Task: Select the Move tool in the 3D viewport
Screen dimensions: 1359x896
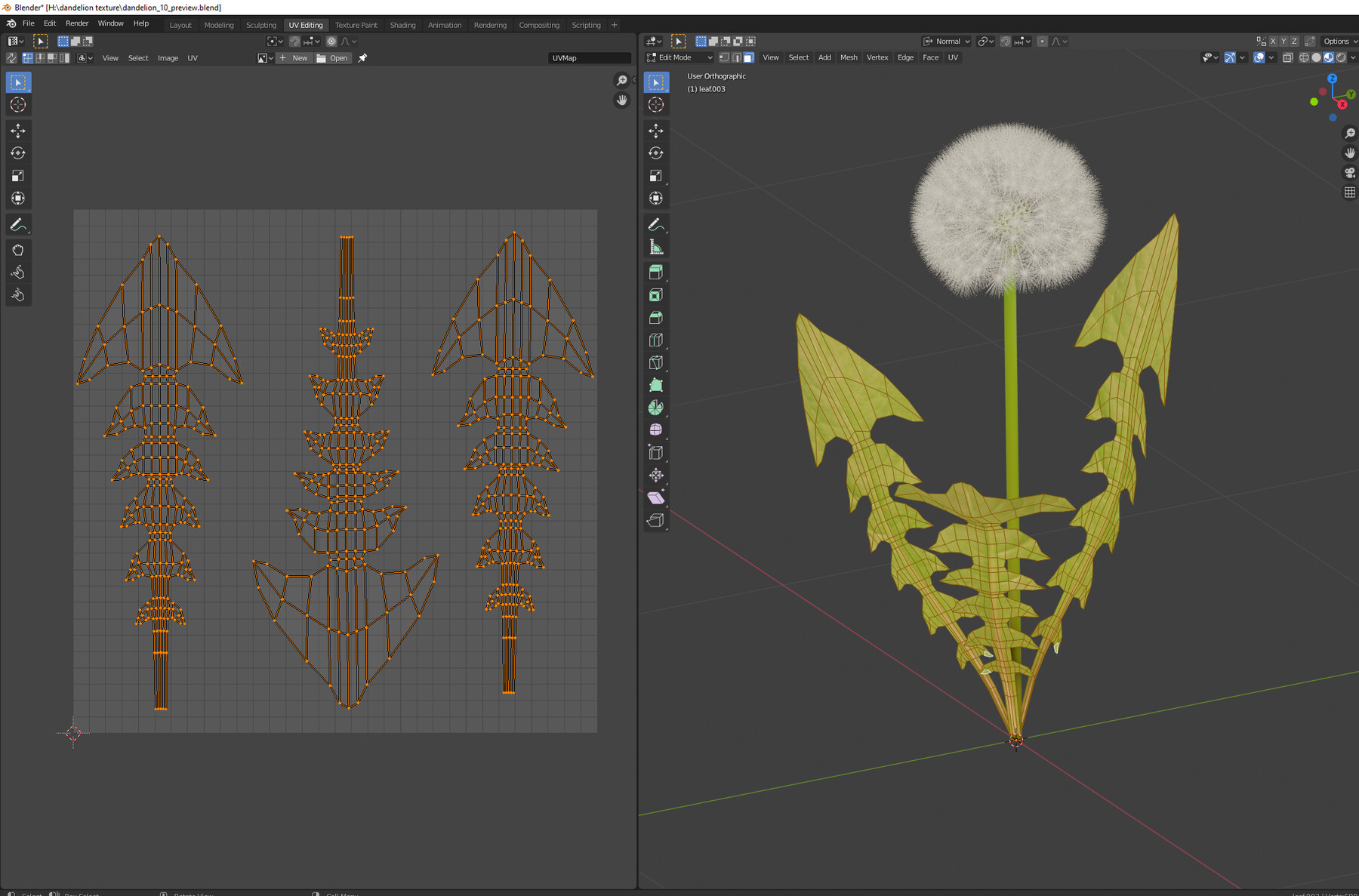Action: [656, 131]
